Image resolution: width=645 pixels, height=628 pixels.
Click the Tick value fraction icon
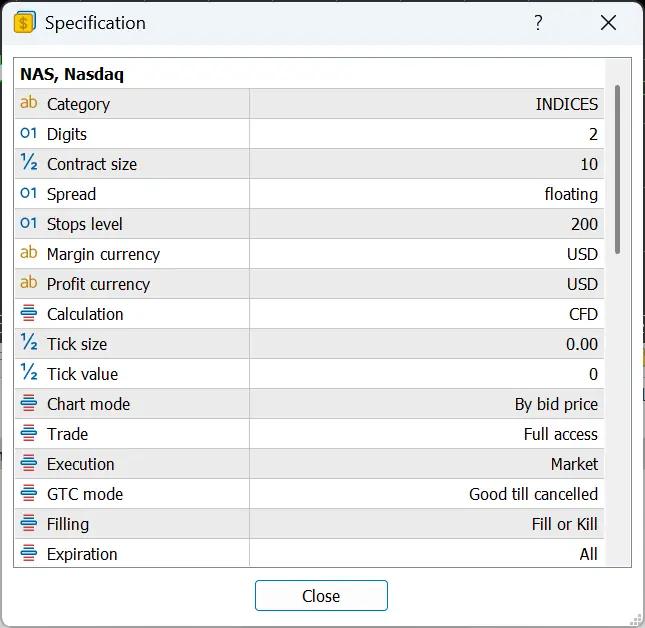(29, 372)
